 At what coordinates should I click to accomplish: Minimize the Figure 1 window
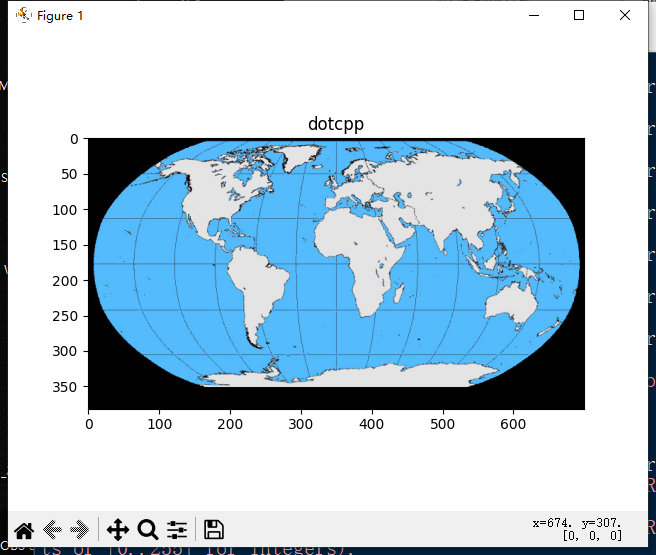tap(534, 15)
